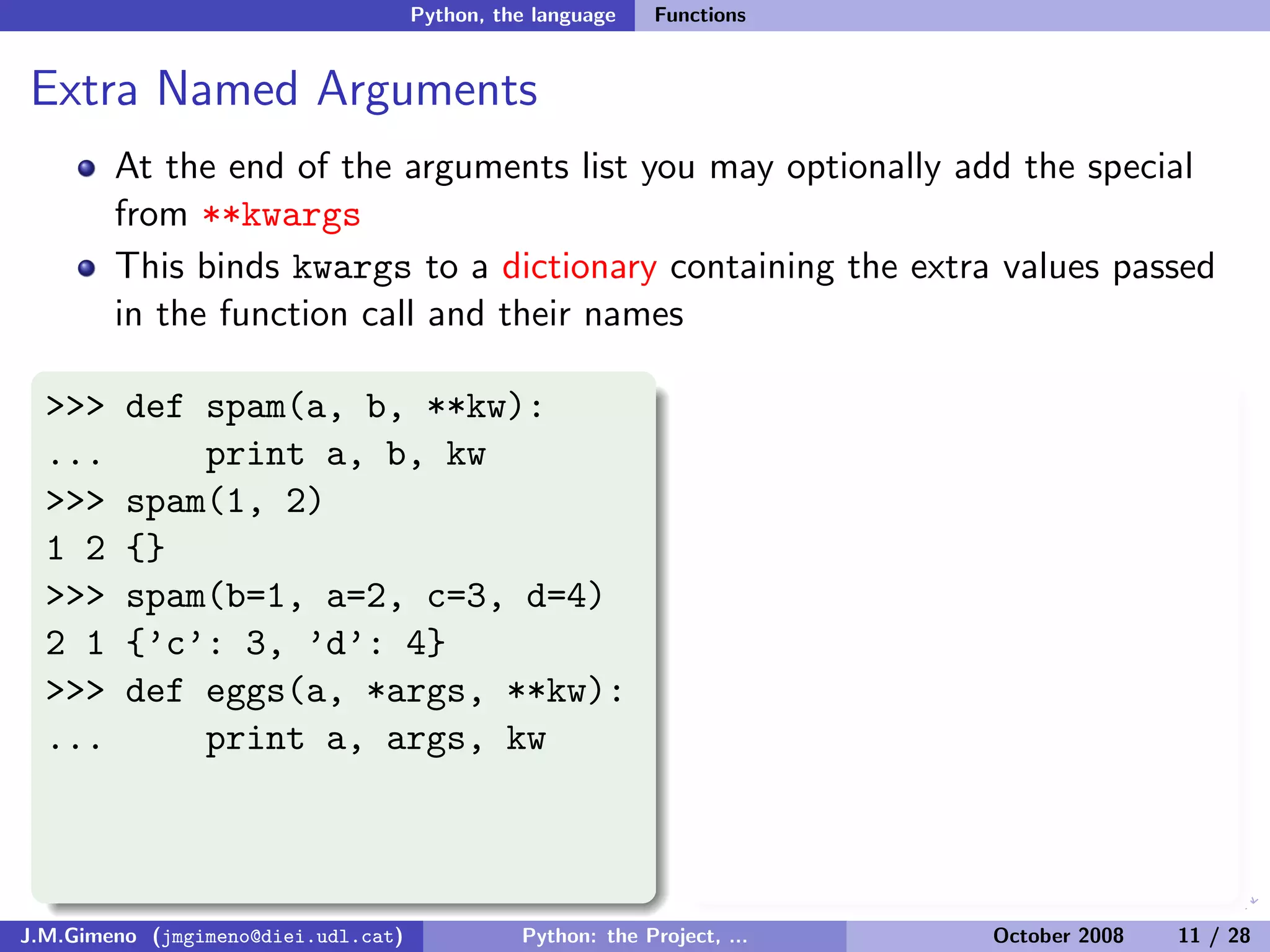Click the line 'def eggs(a, *args, **kw):'
The width and height of the screenshot is (1270, 952).
[x=374, y=691]
